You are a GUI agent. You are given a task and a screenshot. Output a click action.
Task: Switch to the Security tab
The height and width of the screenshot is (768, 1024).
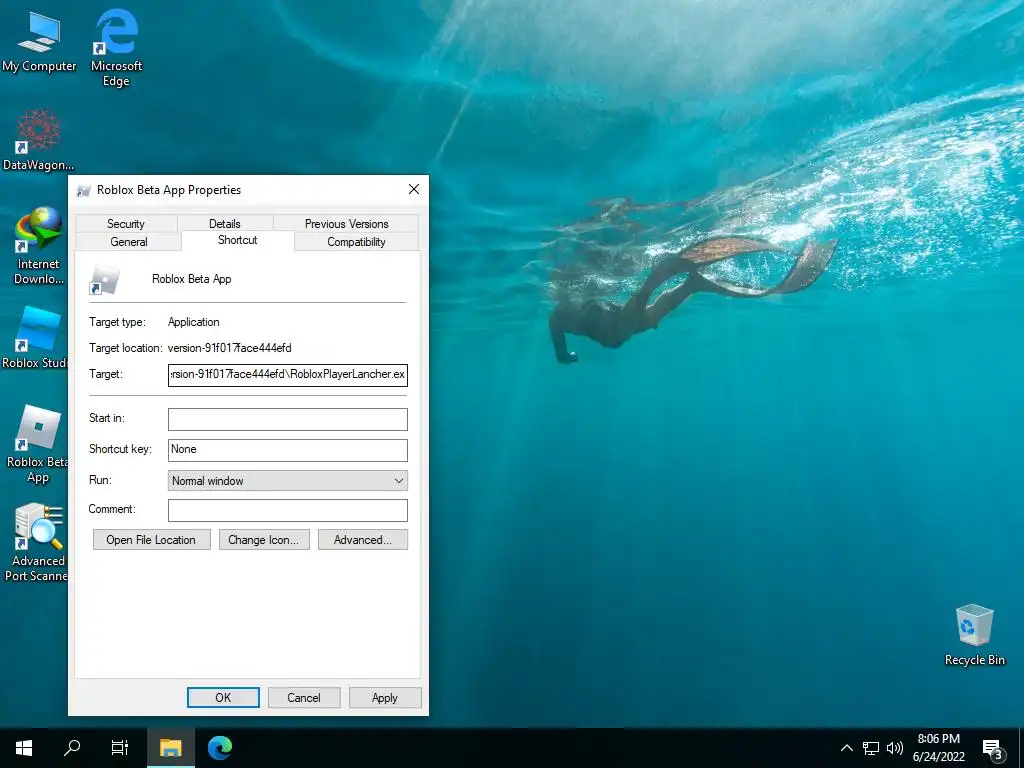pyautogui.click(x=126, y=223)
